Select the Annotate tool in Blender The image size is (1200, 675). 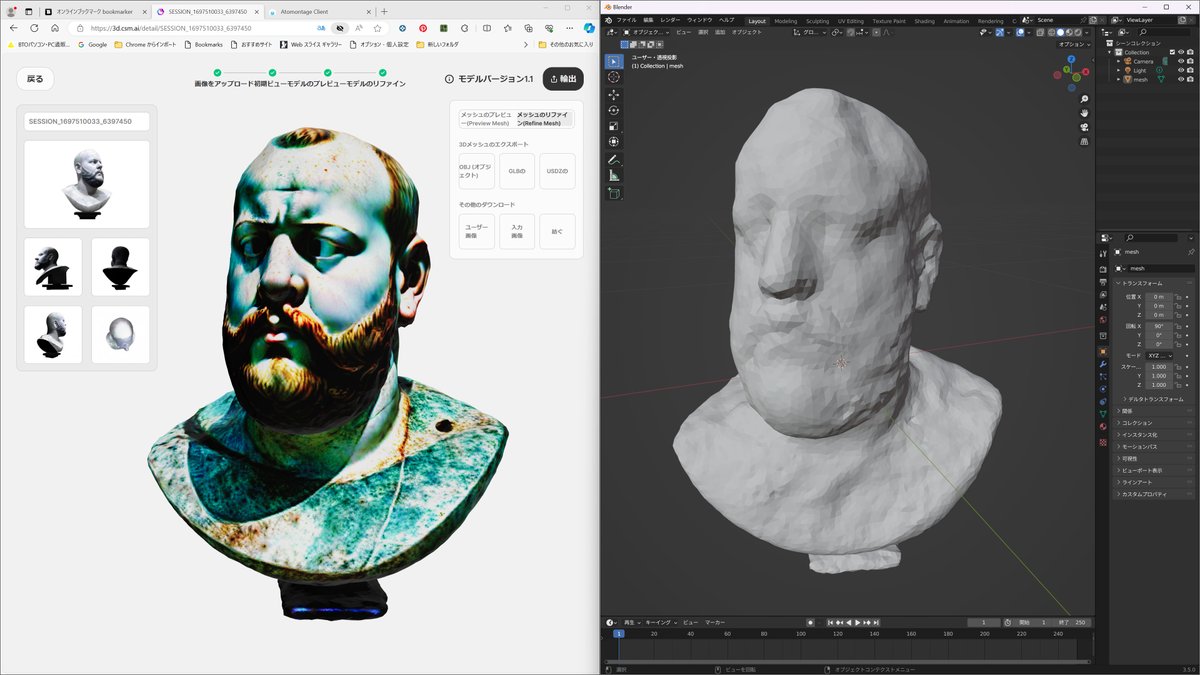pos(614,160)
